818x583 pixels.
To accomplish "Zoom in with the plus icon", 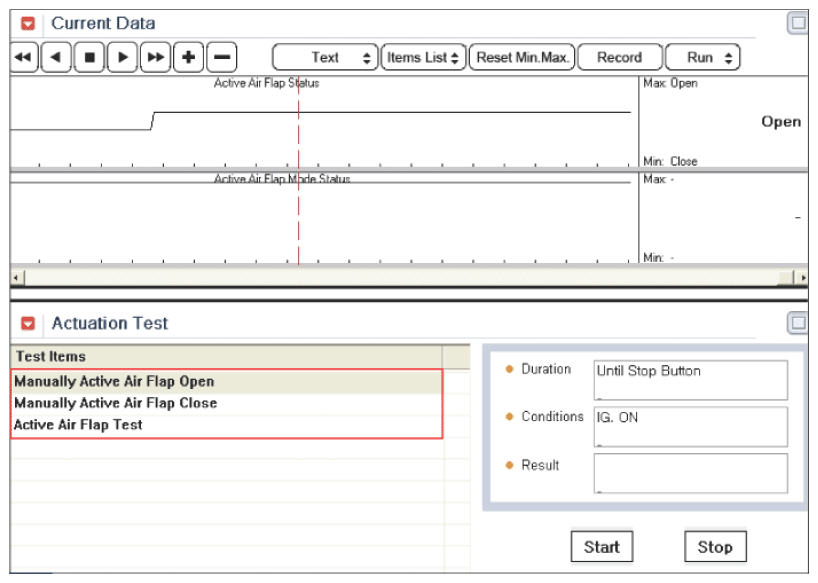I will [188, 57].
